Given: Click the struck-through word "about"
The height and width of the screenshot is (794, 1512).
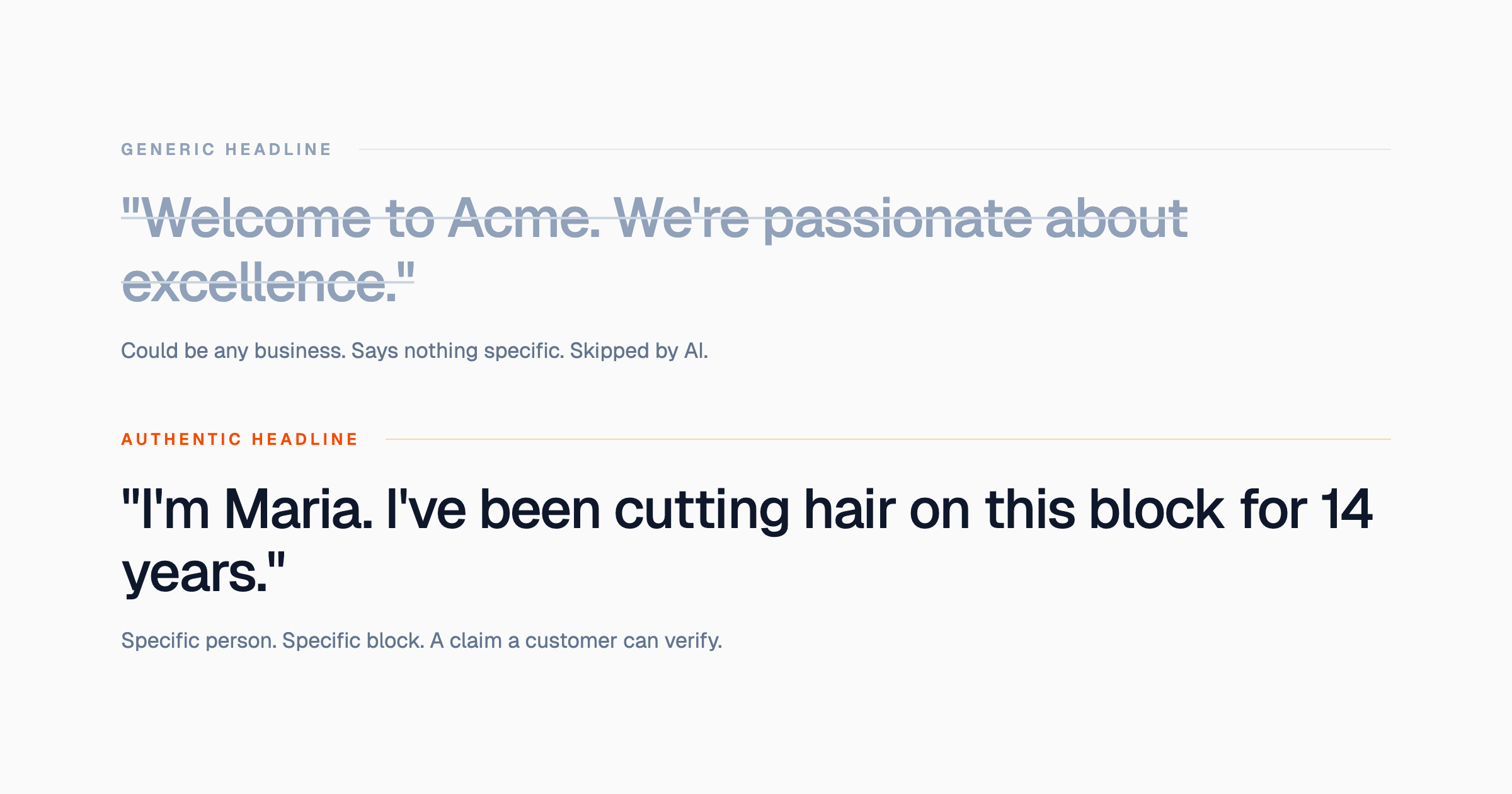Looking at the screenshot, I should pyautogui.click(x=1116, y=218).
